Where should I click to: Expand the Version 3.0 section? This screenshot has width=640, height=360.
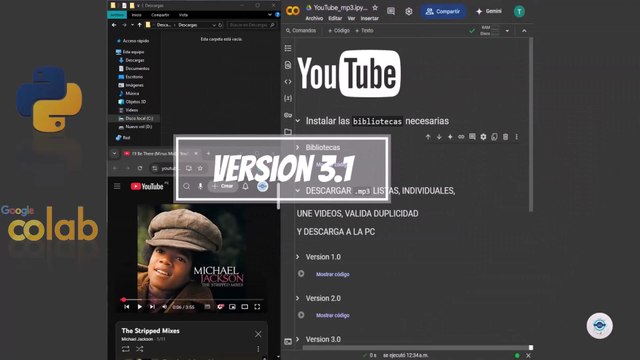(x=298, y=339)
